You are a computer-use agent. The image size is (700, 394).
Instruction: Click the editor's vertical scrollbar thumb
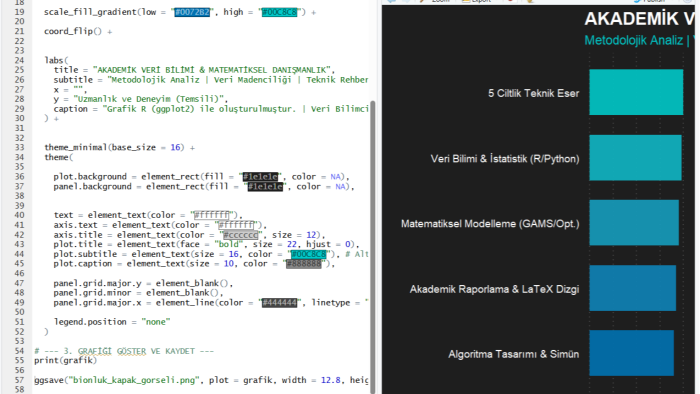click(x=373, y=247)
